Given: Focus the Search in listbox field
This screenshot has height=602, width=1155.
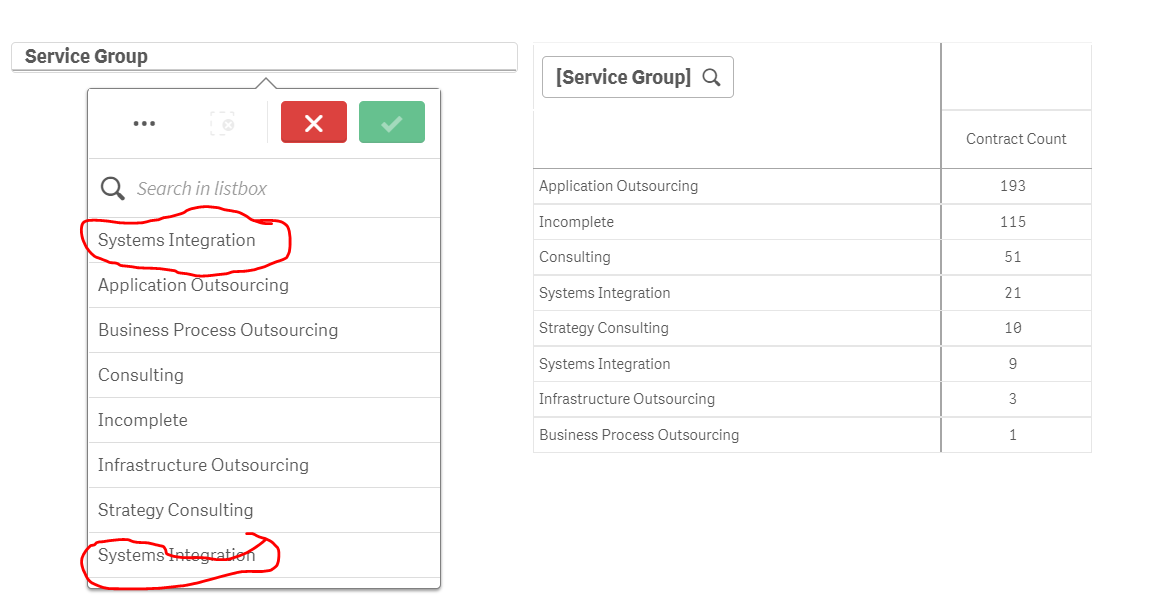Looking at the screenshot, I should (280, 188).
